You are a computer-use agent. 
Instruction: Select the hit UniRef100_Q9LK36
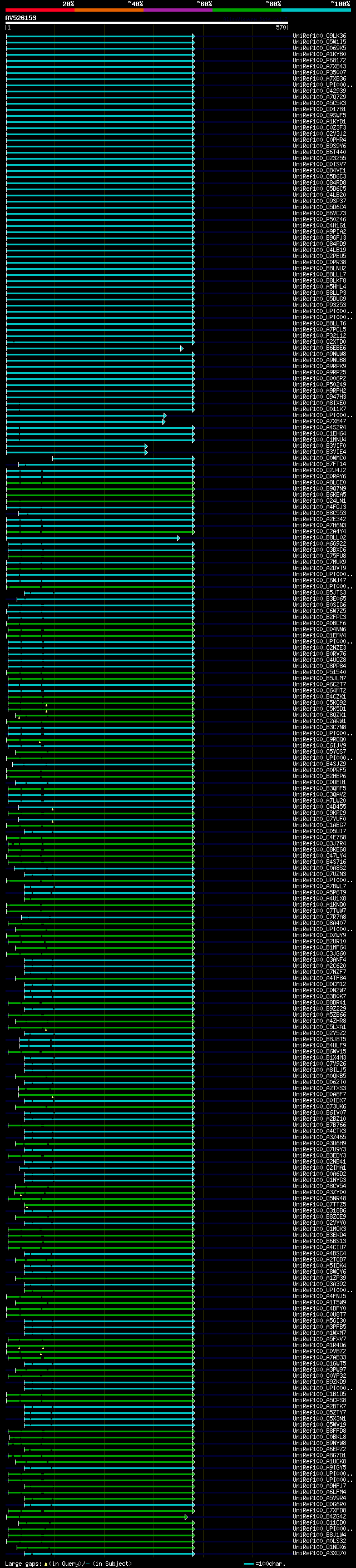319,36
